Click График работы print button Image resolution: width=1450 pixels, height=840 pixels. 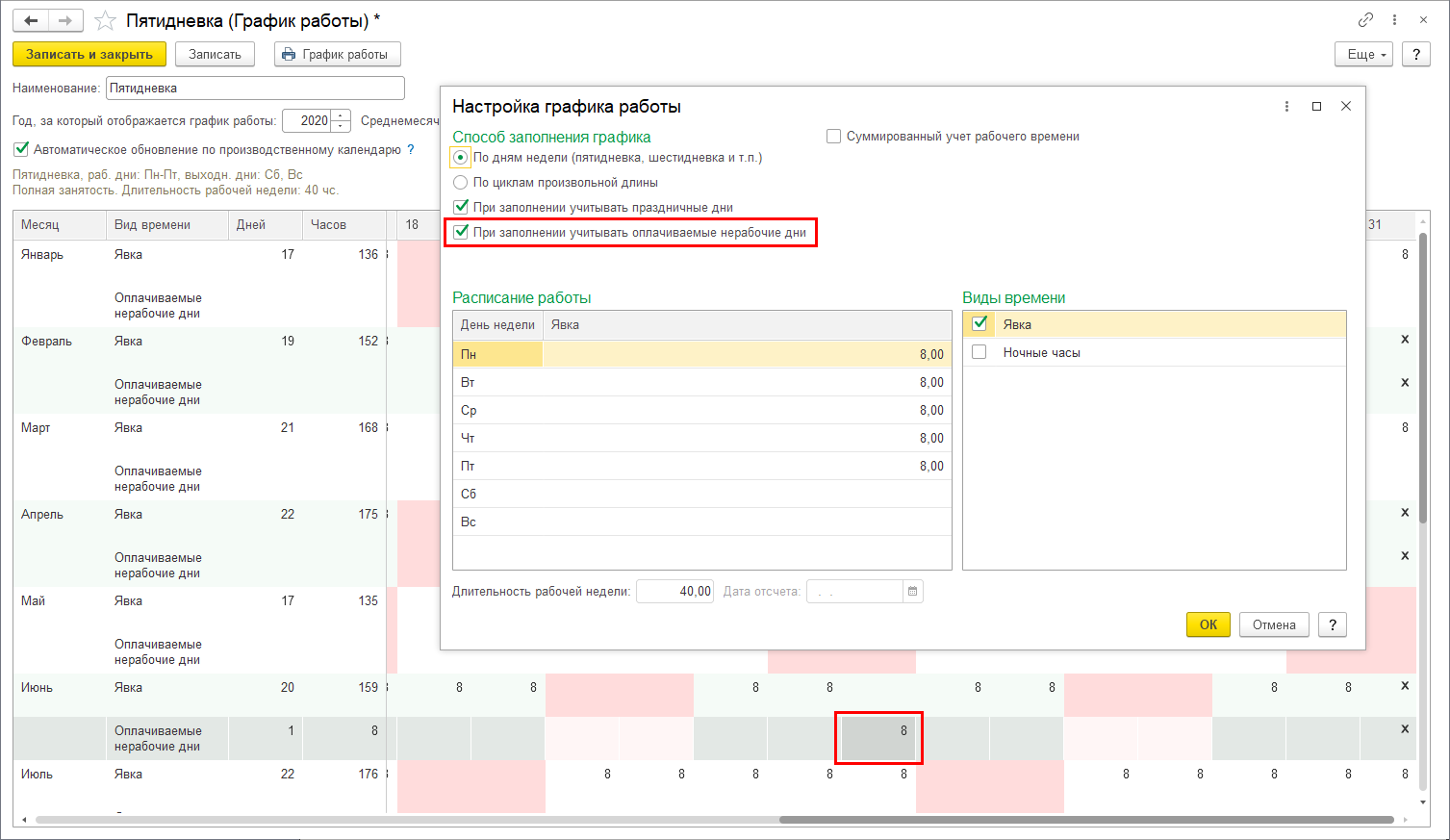point(337,54)
